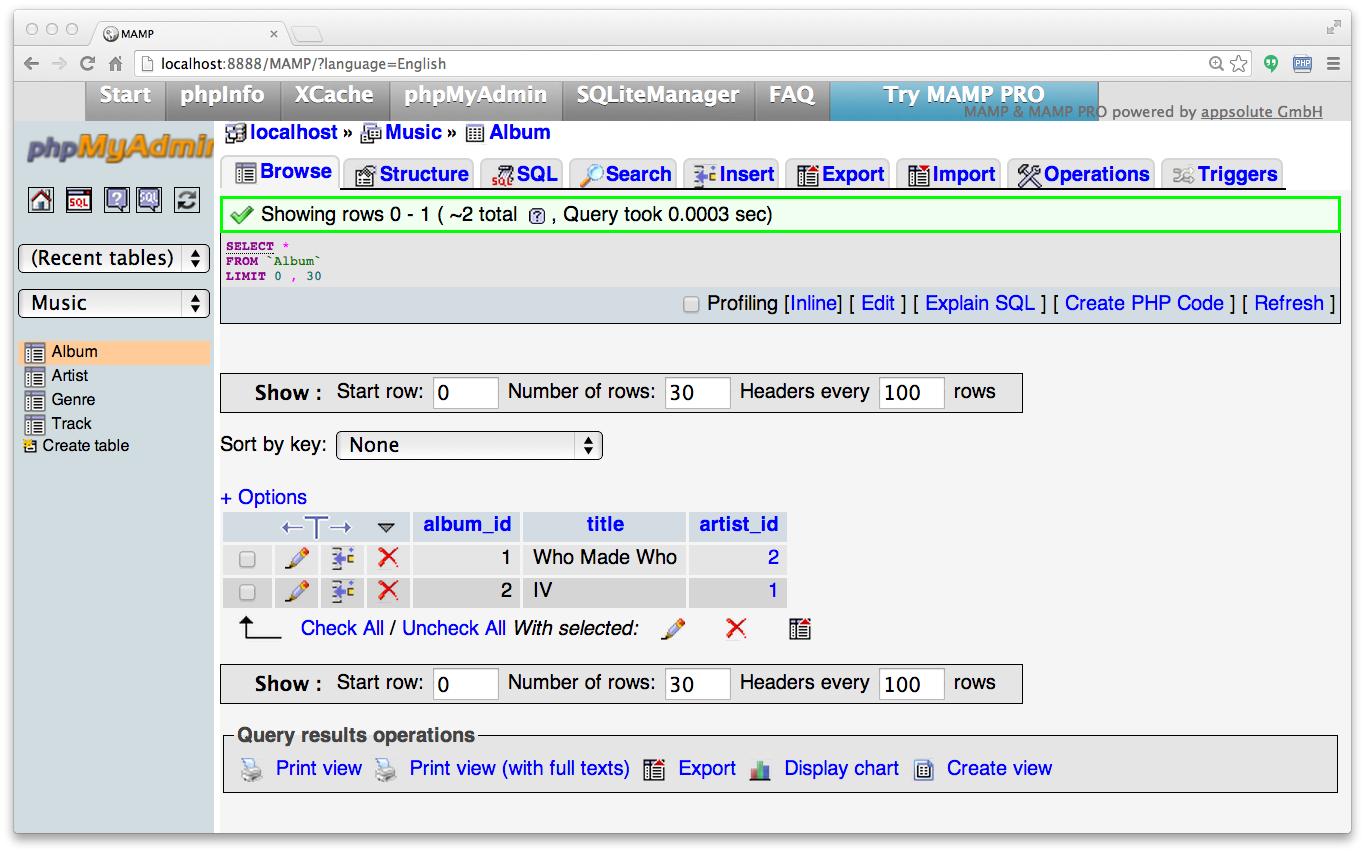The height and width of the screenshot is (853, 1365).
Task: Enable the Profiling checkbox
Action: [x=691, y=304]
